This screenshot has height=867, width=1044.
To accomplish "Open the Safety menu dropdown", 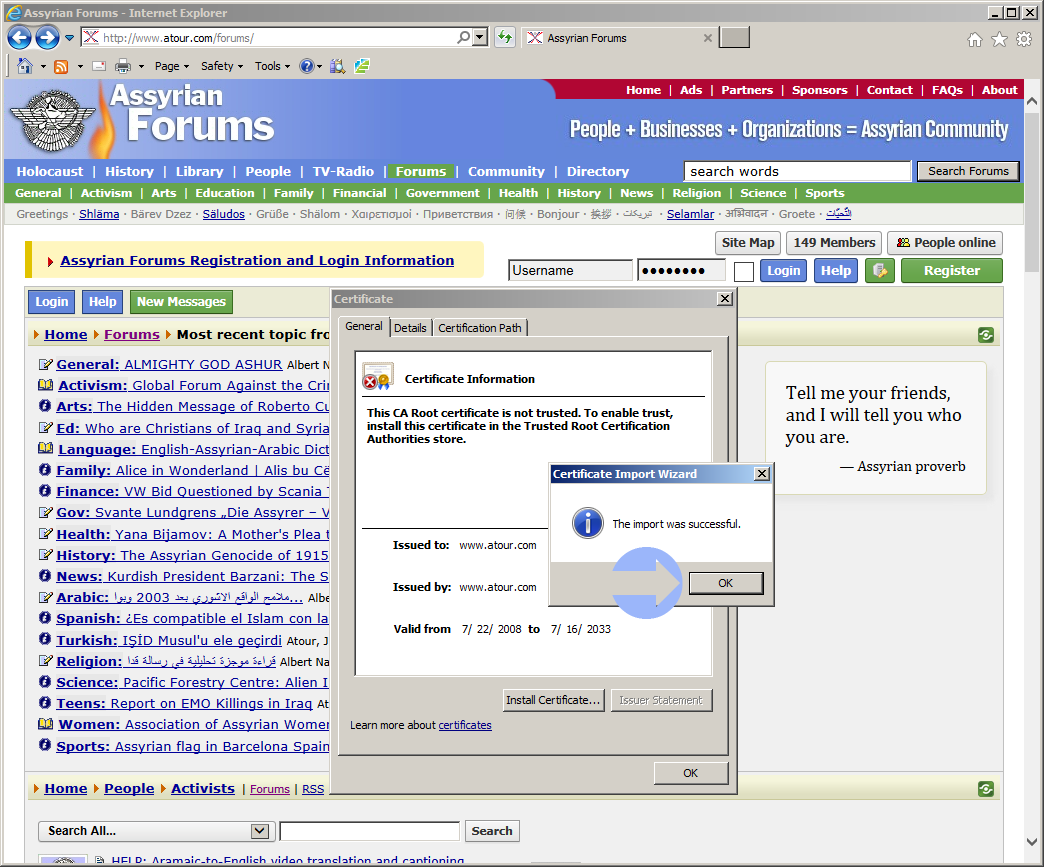I will tap(222, 66).
